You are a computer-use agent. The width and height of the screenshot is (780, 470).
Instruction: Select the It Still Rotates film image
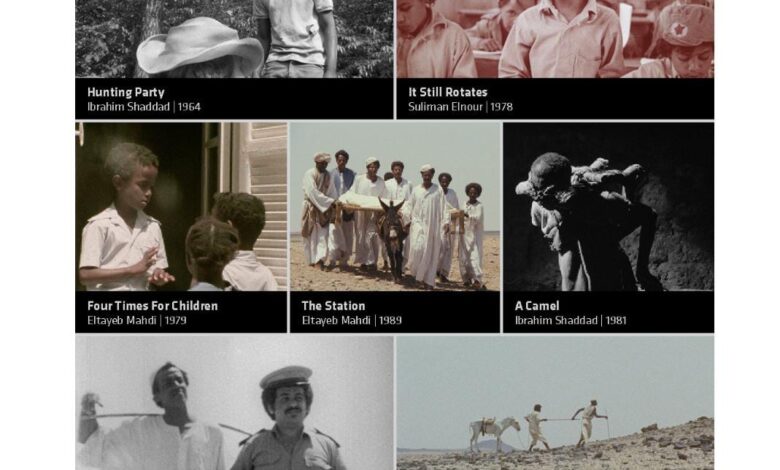[x=555, y=39]
